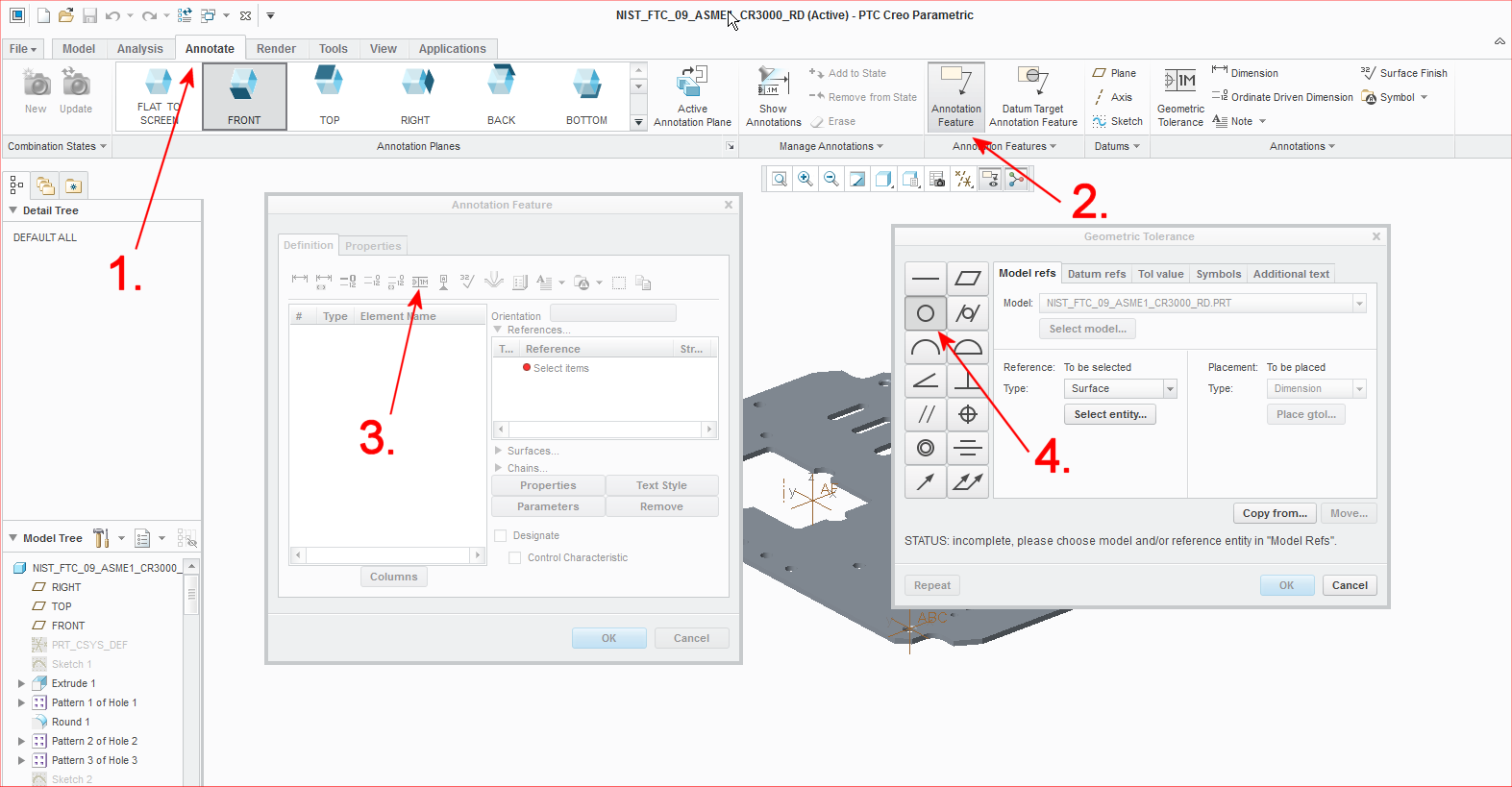Click Select entity... button
Screen dimensions: 1512x787
coord(1110,414)
